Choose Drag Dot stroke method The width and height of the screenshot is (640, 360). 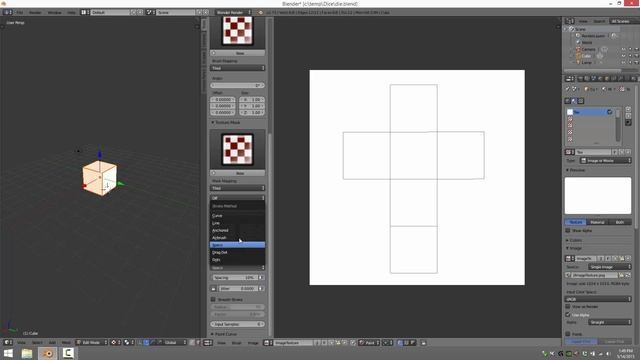click(238, 252)
